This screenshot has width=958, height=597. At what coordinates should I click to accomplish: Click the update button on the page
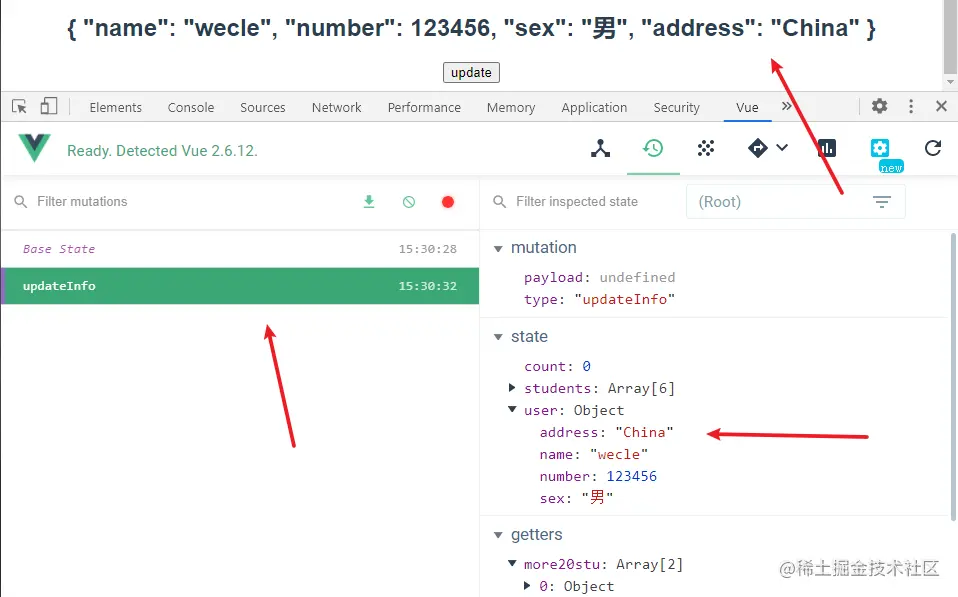[471, 72]
